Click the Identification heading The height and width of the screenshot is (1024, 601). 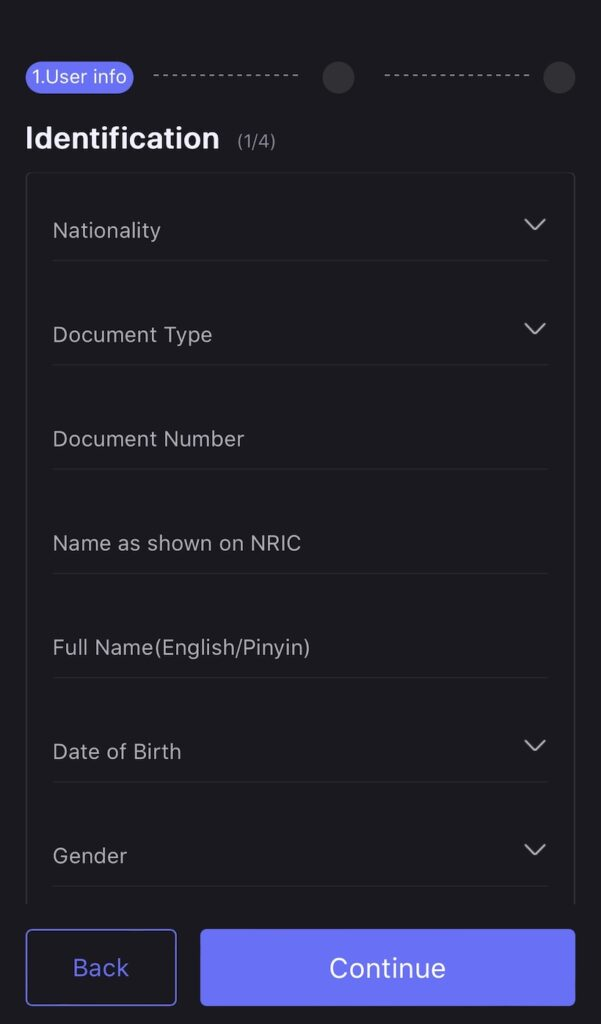click(122, 138)
